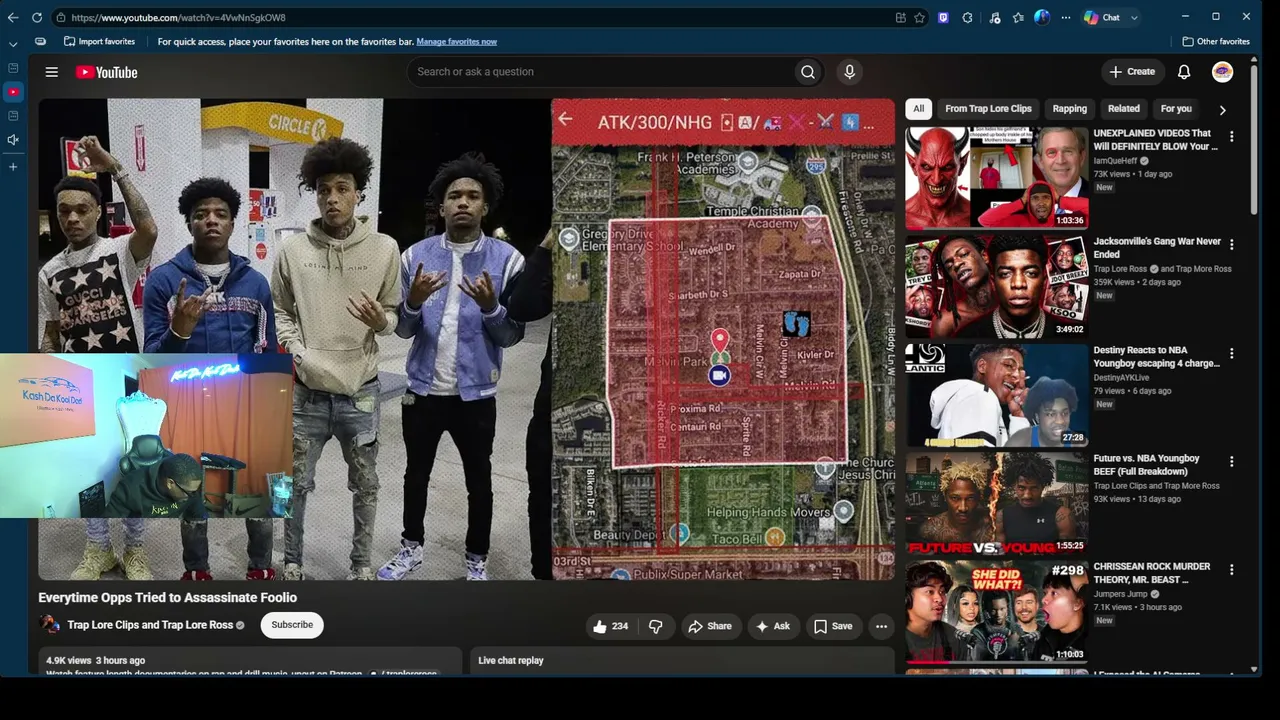Dislike the video with thumbs down
1280x720 pixels.
pos(656,626)
